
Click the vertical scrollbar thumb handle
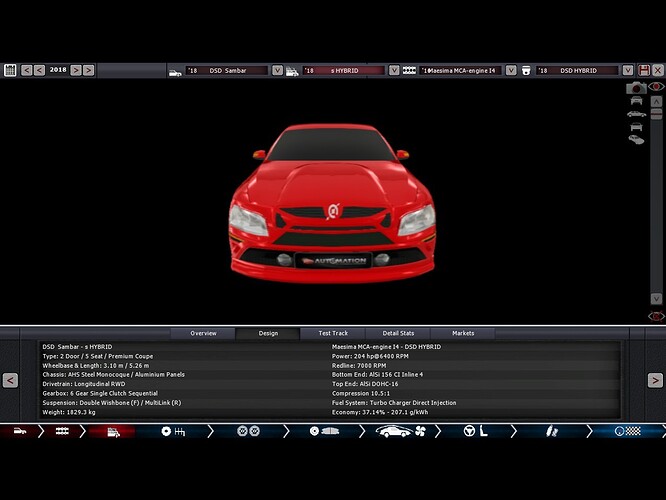click(x=656, y=113)
